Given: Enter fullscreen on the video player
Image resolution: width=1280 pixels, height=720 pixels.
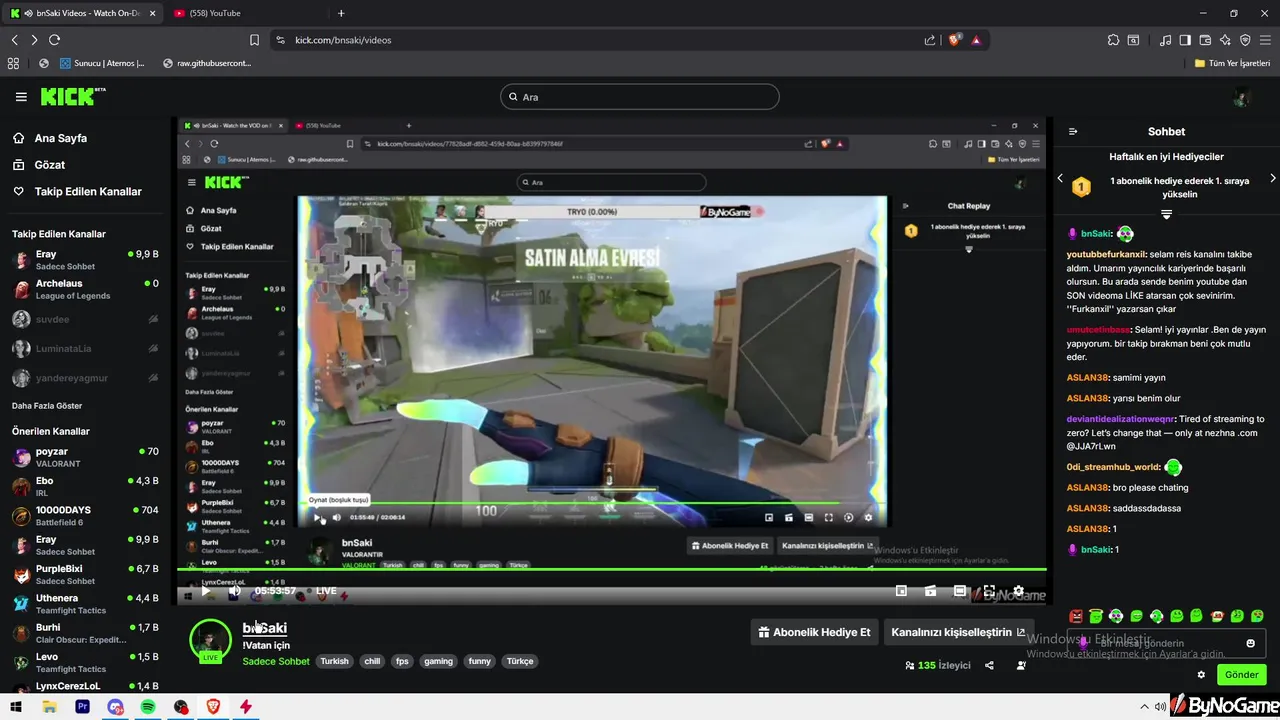Looking at the screenshot, I should pos(989,591).
